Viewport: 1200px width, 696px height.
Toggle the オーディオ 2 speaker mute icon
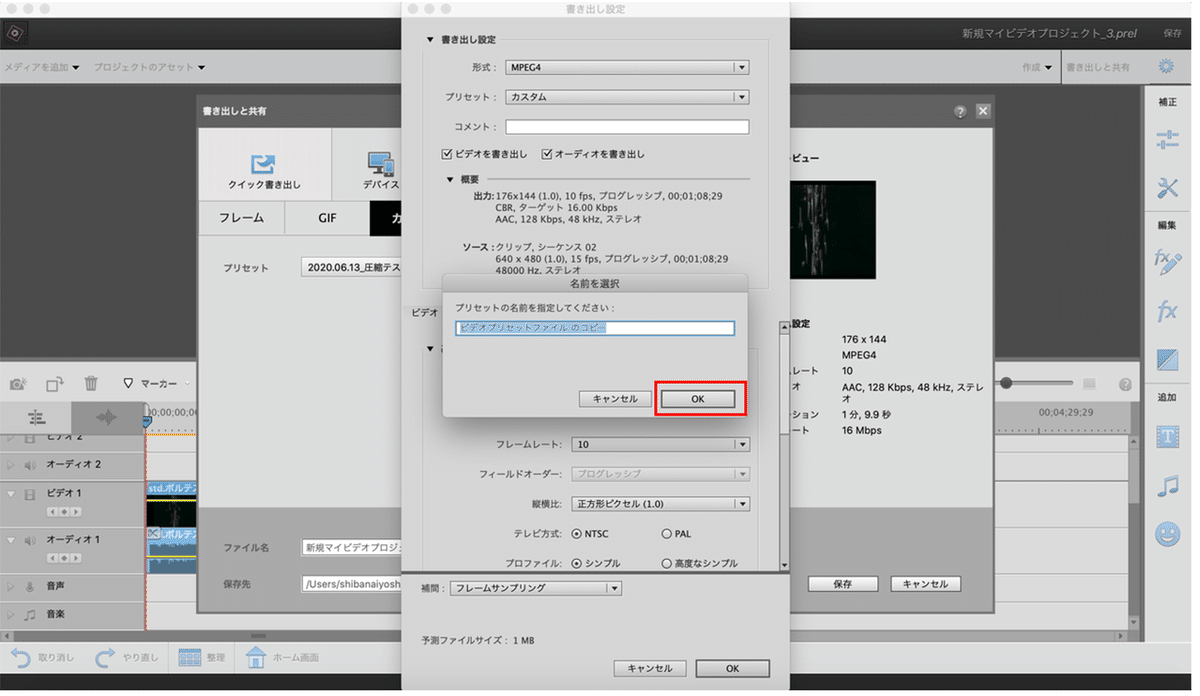click(30, 465)
